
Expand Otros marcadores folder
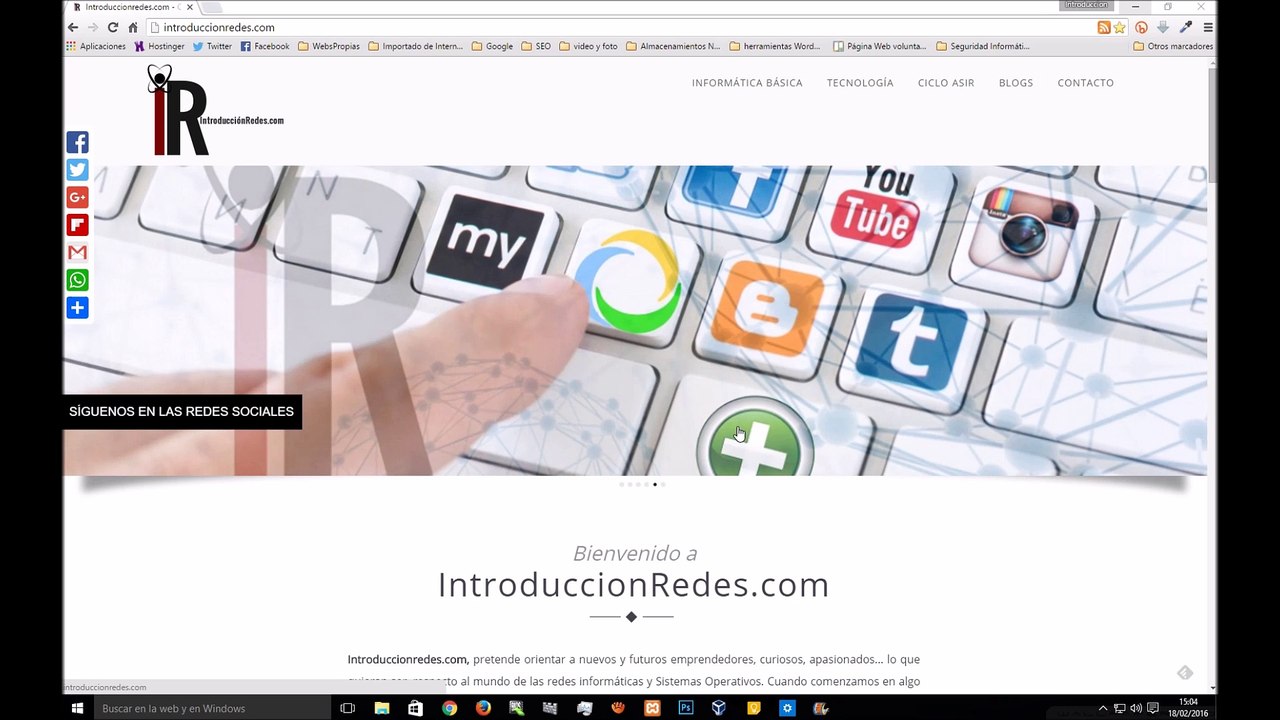tap(1173, 46)
